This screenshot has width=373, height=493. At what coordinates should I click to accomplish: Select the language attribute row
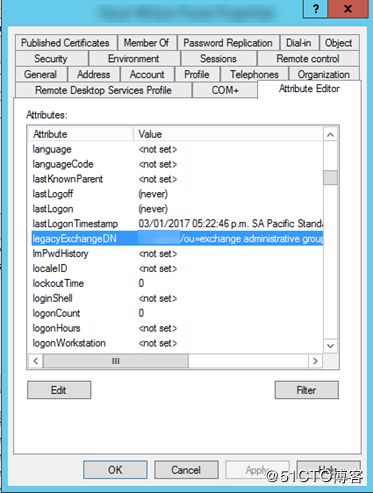[176, 149]
